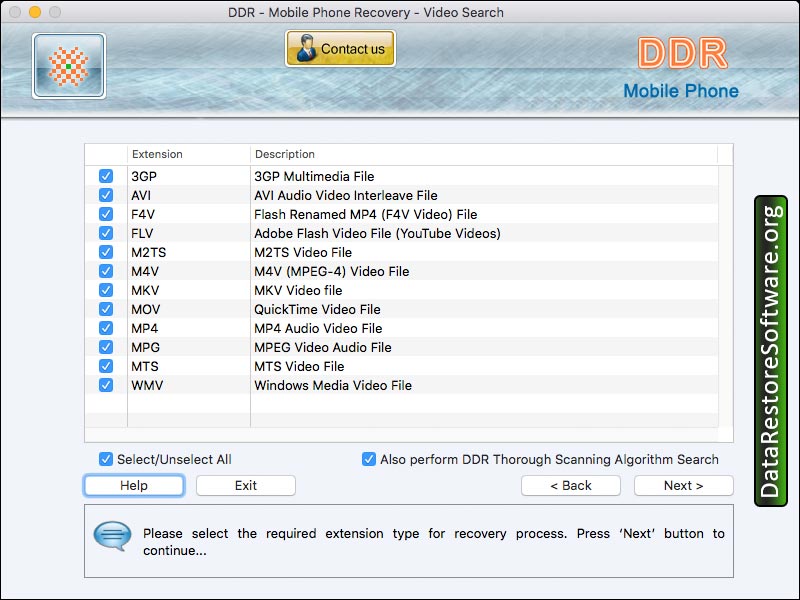Toggle the FLV extension checkbox
800x600 pixels.
click(106, 233)
